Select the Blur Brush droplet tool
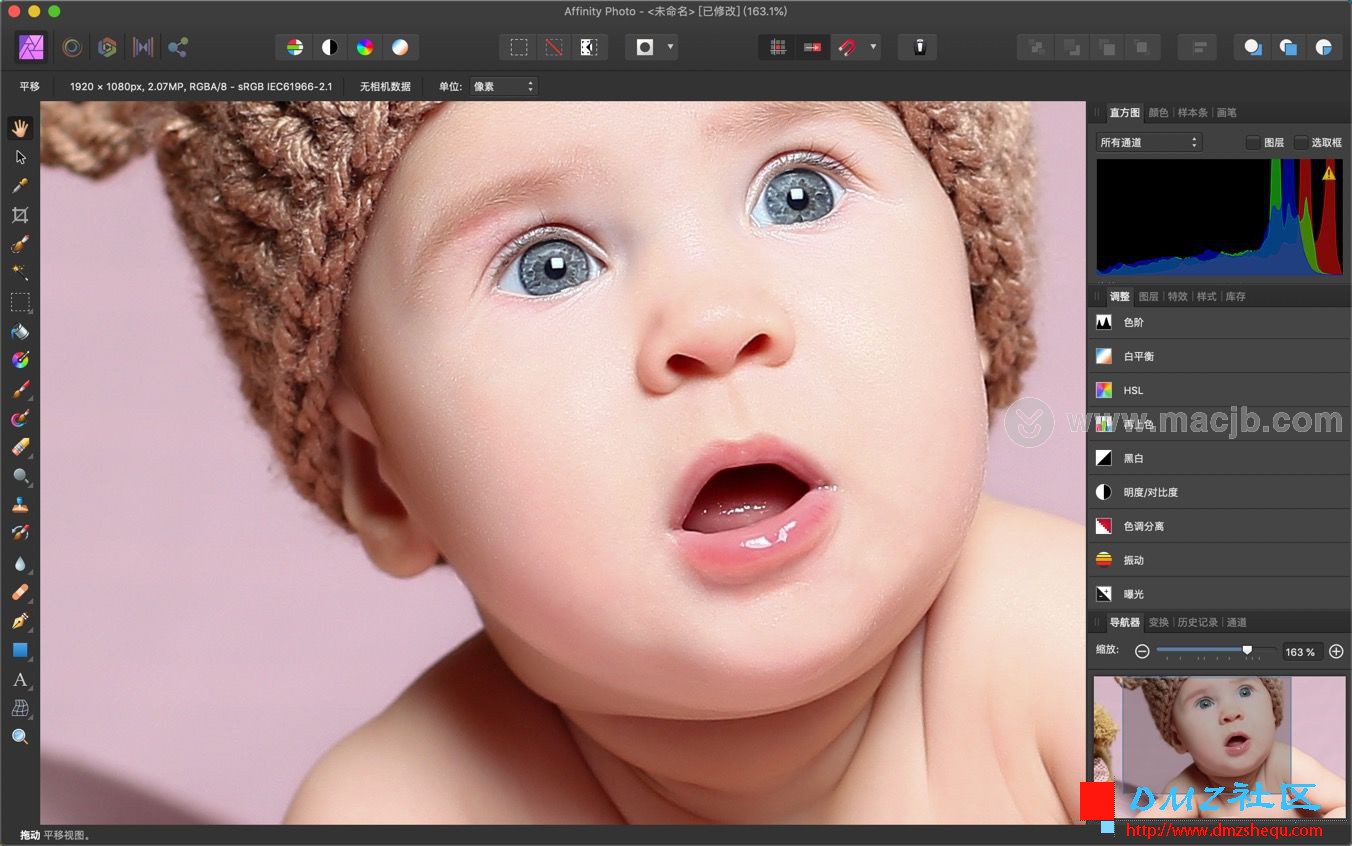Viewport: 1352px width, 846px height. tap(20, 563)
